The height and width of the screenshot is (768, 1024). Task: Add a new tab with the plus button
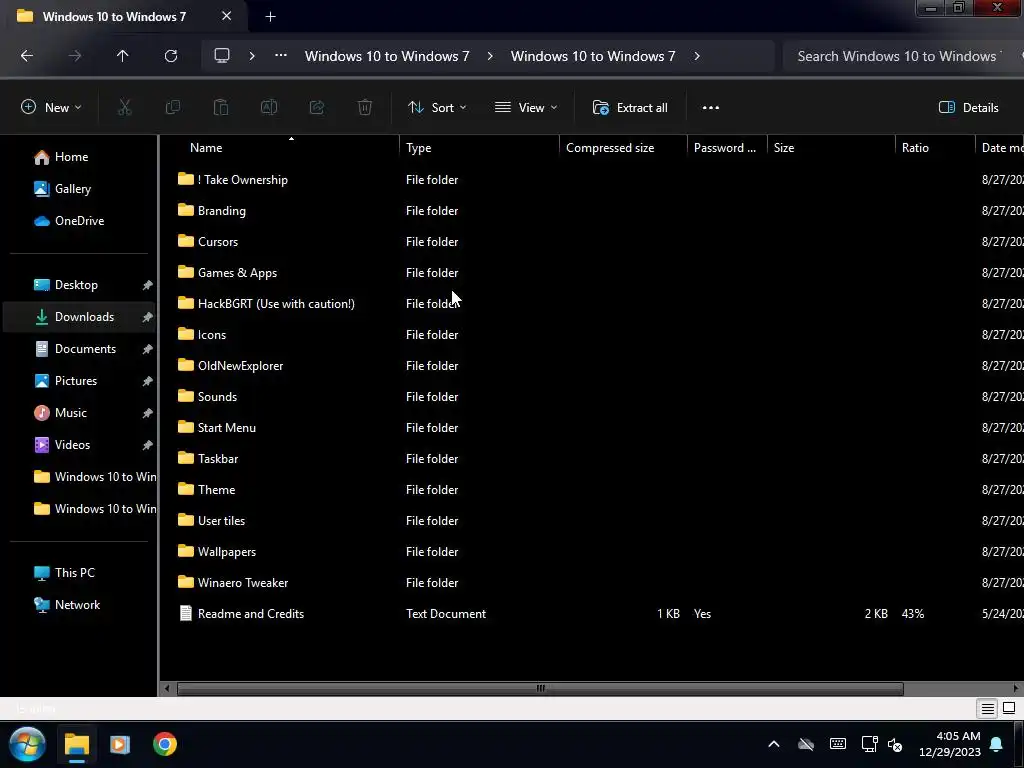[270, 17]
